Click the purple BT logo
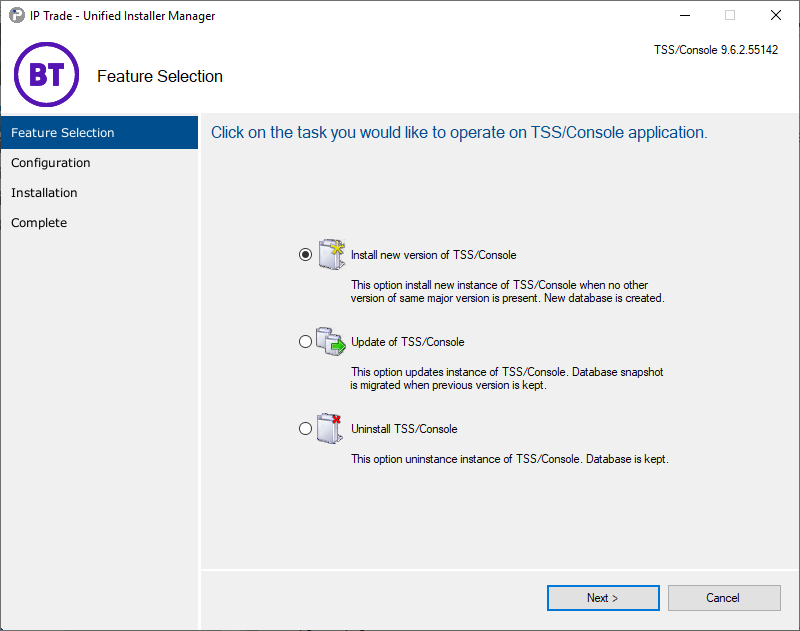 tap(46, 74)
